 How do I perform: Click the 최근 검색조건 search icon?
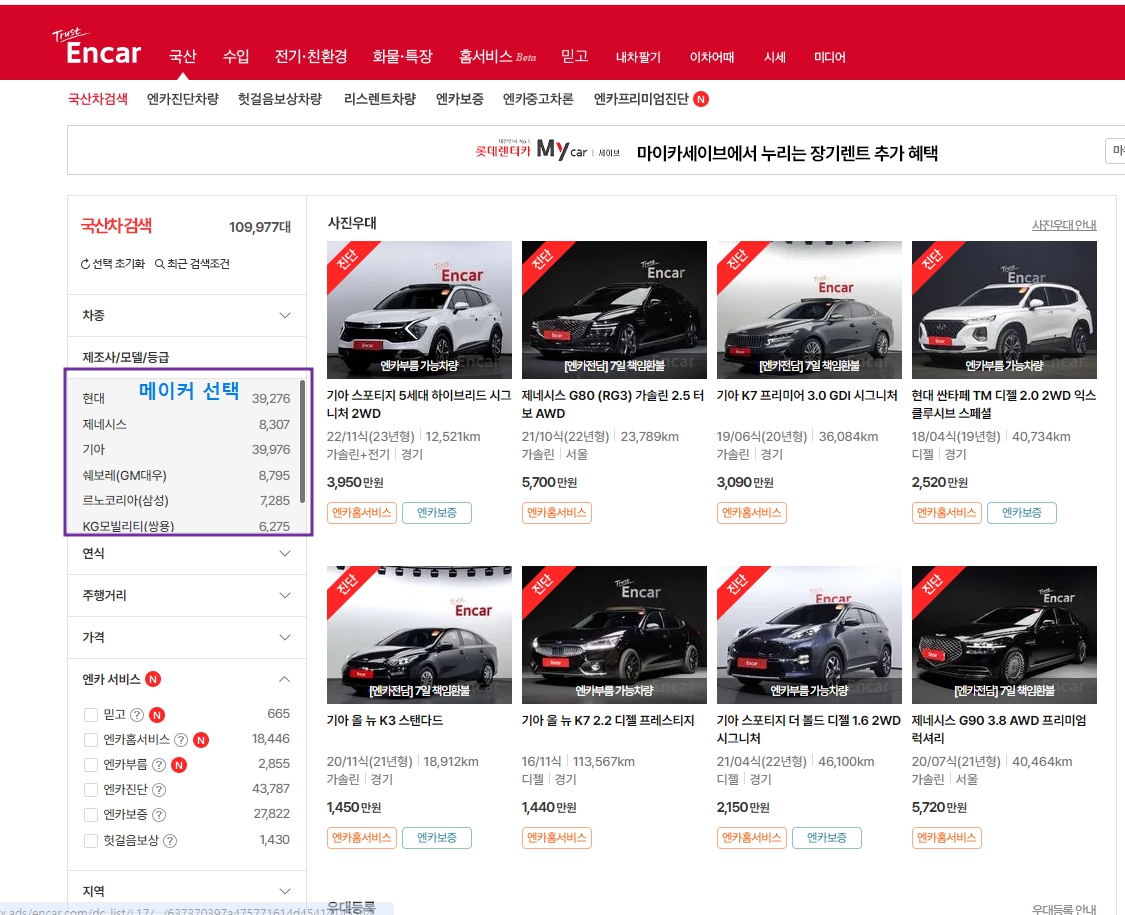click(160, 264)
